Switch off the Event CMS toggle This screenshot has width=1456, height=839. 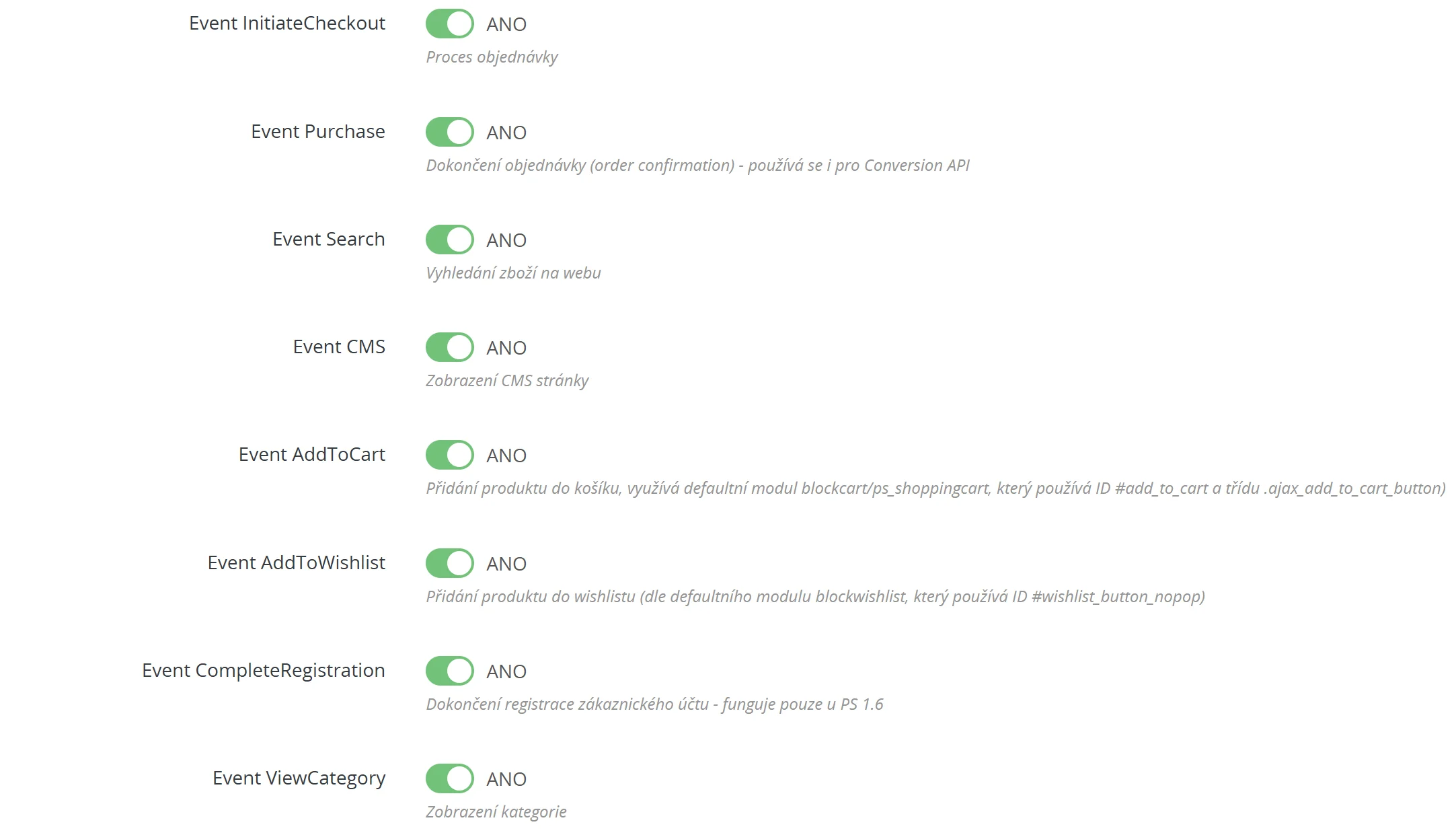click(449, 347)
